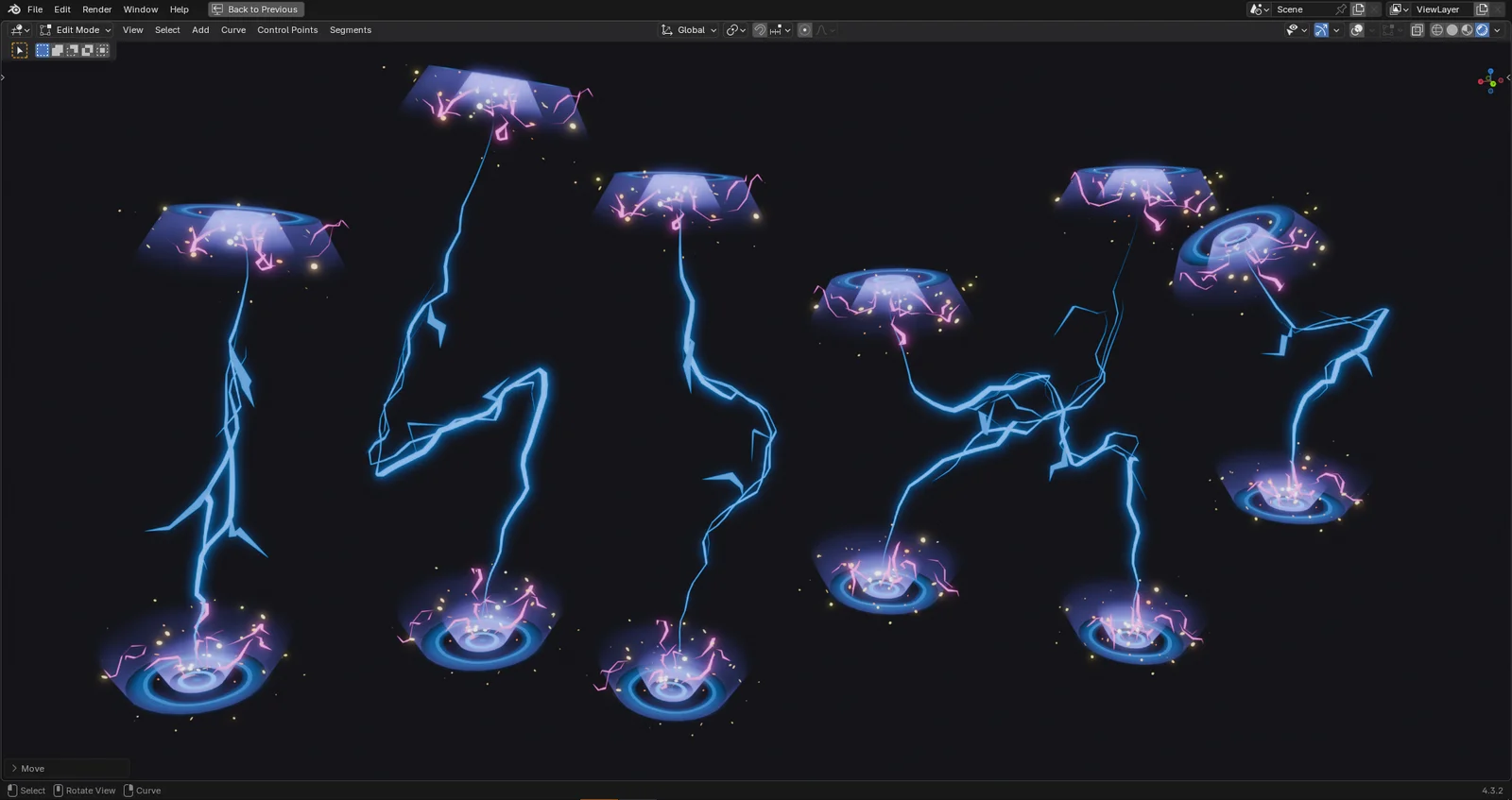Screen dimensions: 1512x800
Task: Click the extend selection mode icon
Action: click(x=58, y=50)
